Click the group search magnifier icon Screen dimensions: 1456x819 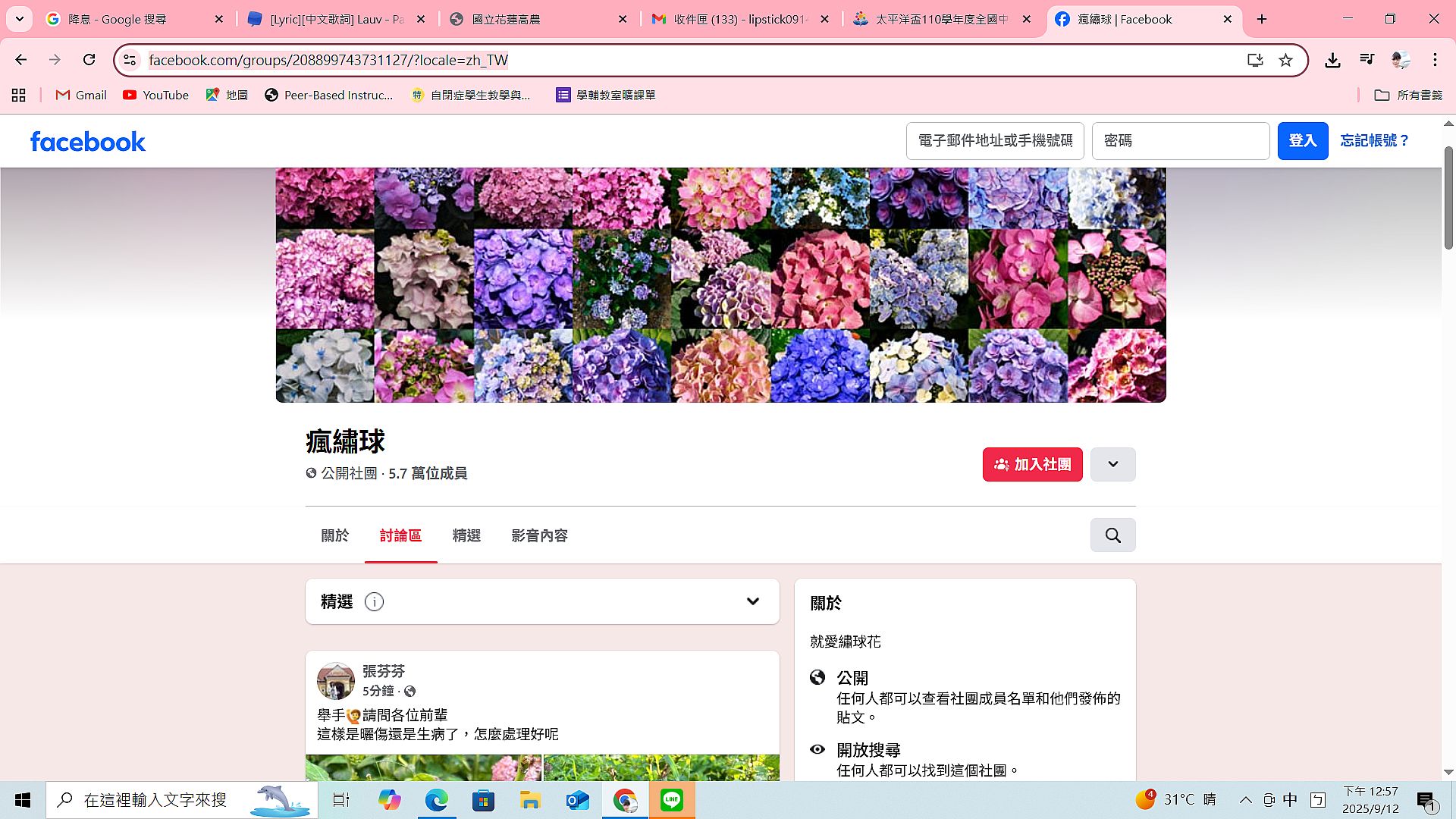click(1112, 535)
